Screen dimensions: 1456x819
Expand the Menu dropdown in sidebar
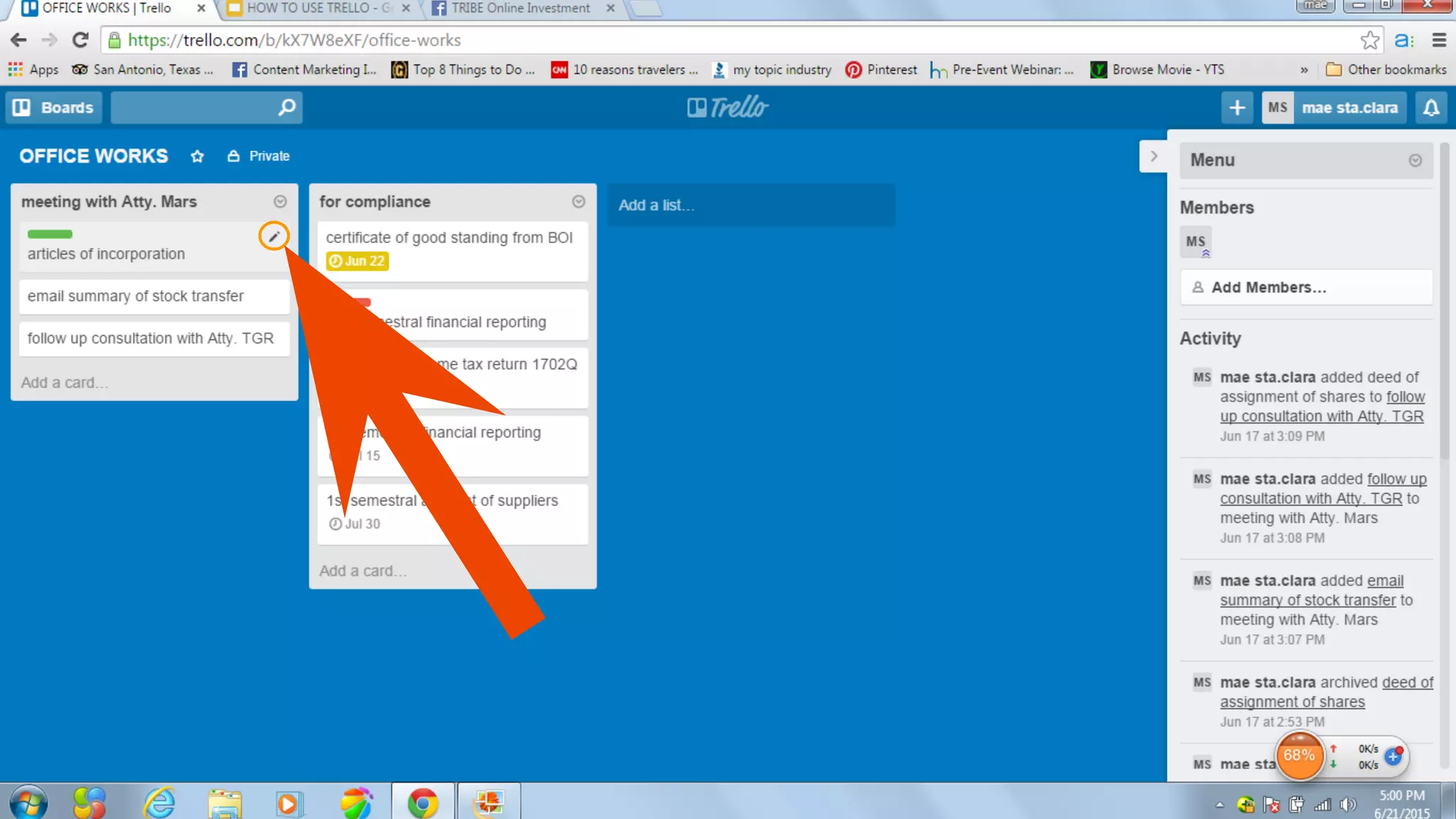pos(1415,161)
